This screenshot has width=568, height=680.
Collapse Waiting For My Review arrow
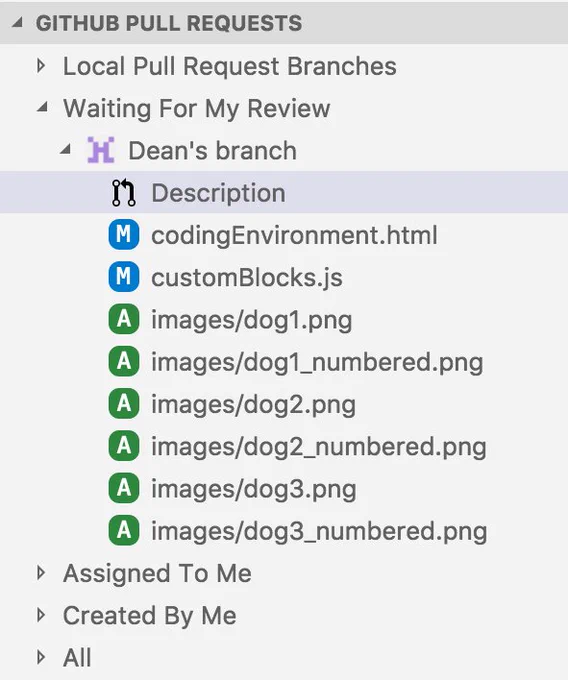(42, 107)
